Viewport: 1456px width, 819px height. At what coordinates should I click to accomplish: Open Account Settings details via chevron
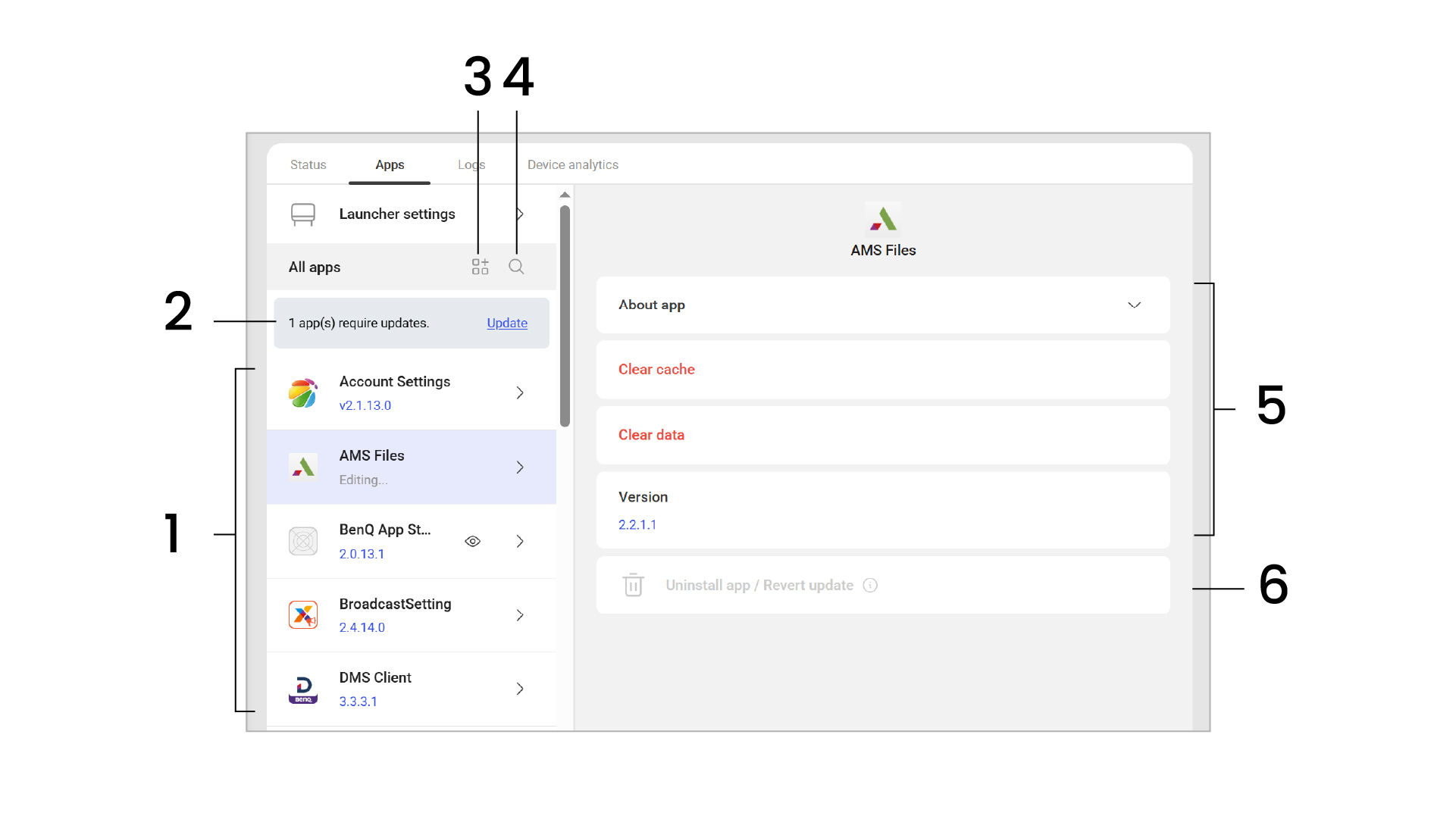pyautogui.click(x=520, y=392)
